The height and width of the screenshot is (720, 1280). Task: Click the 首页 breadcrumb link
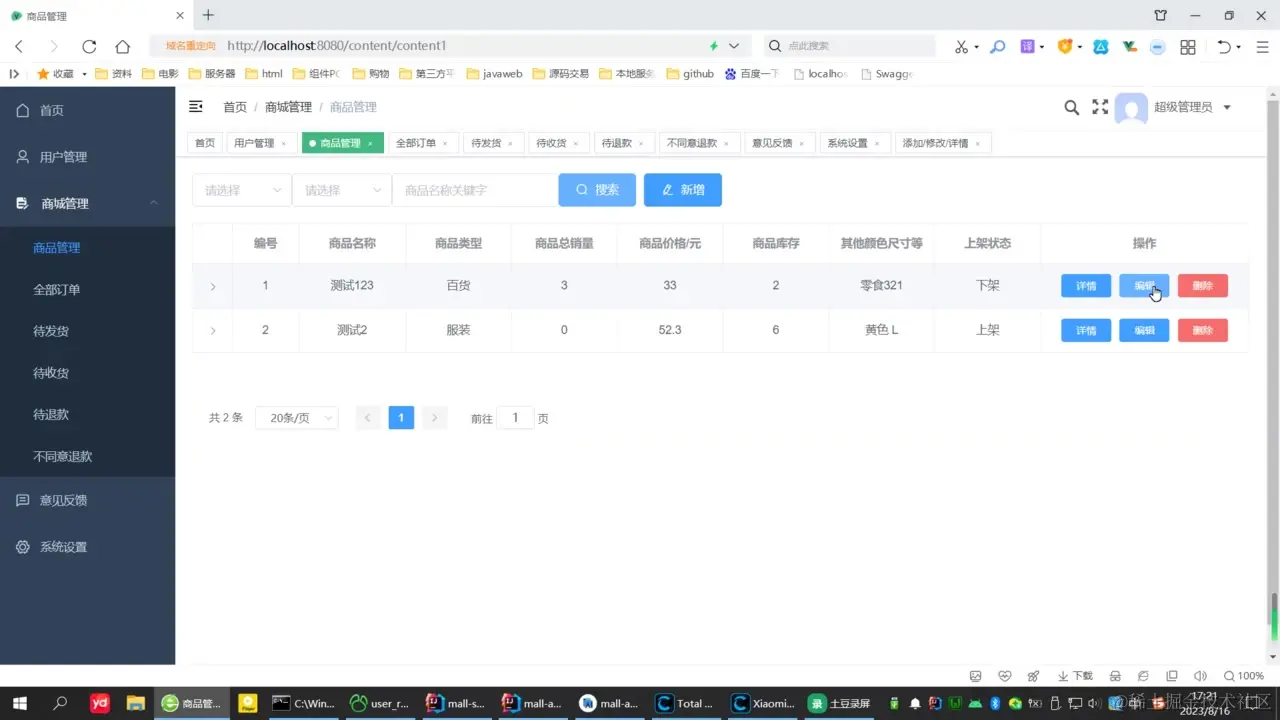pyautogui.click(x=235, y=107)
